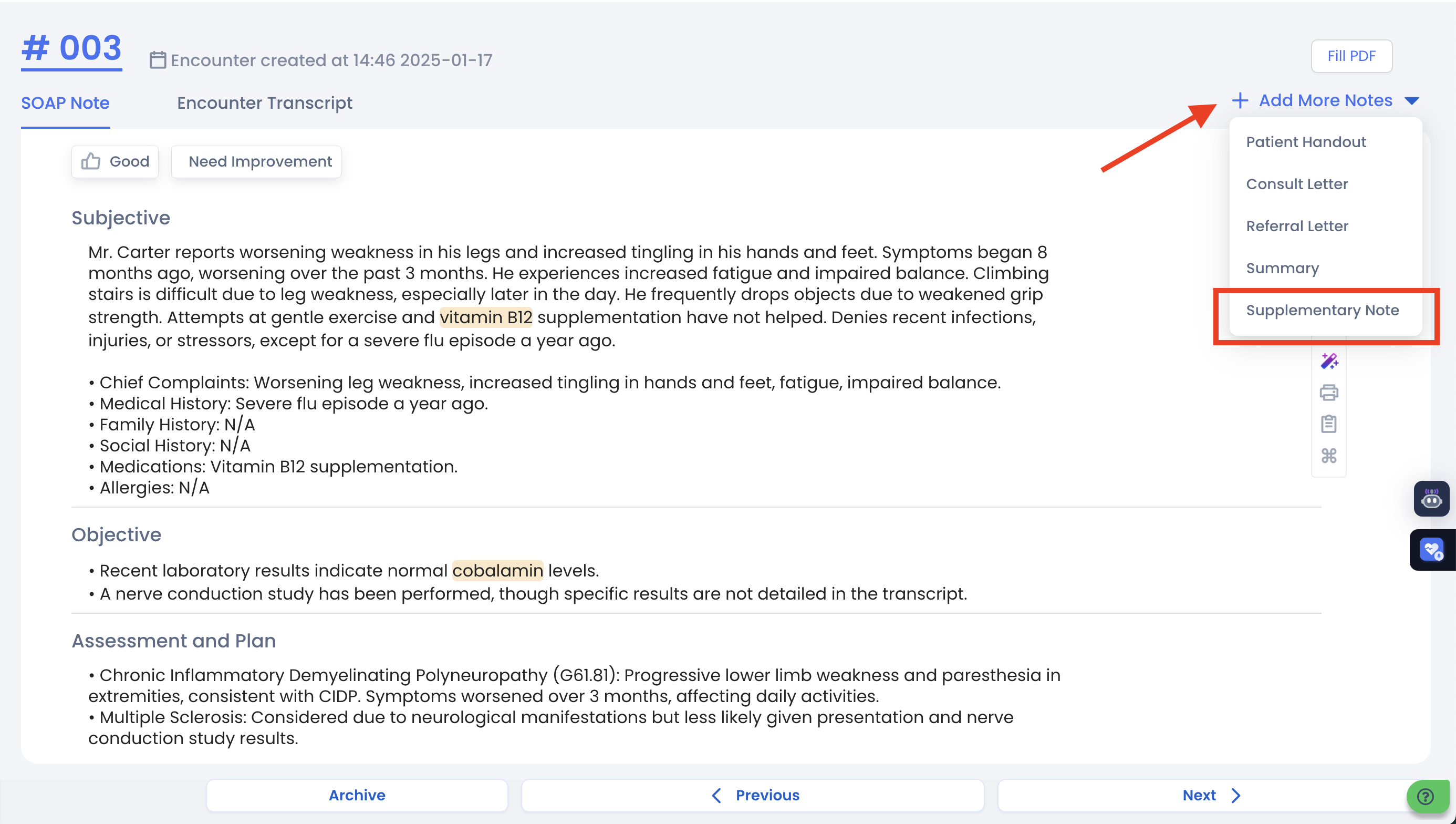The width and height of the screenshot is (1456, 824).
Task: Select Supplementary Note from the dropdown
Action: click(1322, 310)
